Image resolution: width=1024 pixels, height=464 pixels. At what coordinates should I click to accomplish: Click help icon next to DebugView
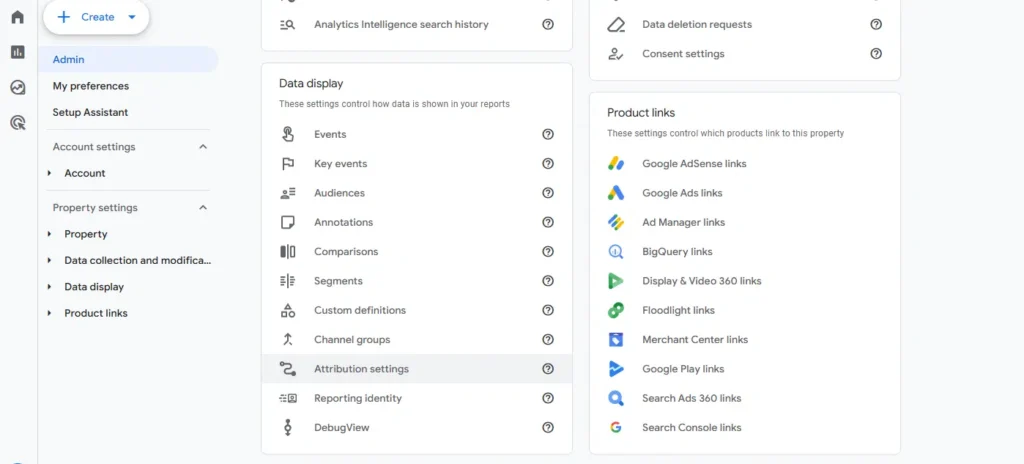point(548,428)
